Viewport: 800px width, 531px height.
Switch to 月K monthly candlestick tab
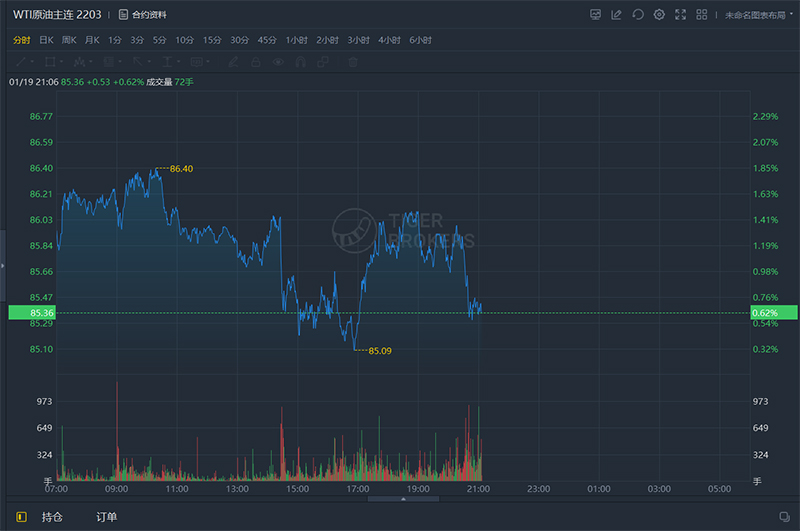(92, 40)
